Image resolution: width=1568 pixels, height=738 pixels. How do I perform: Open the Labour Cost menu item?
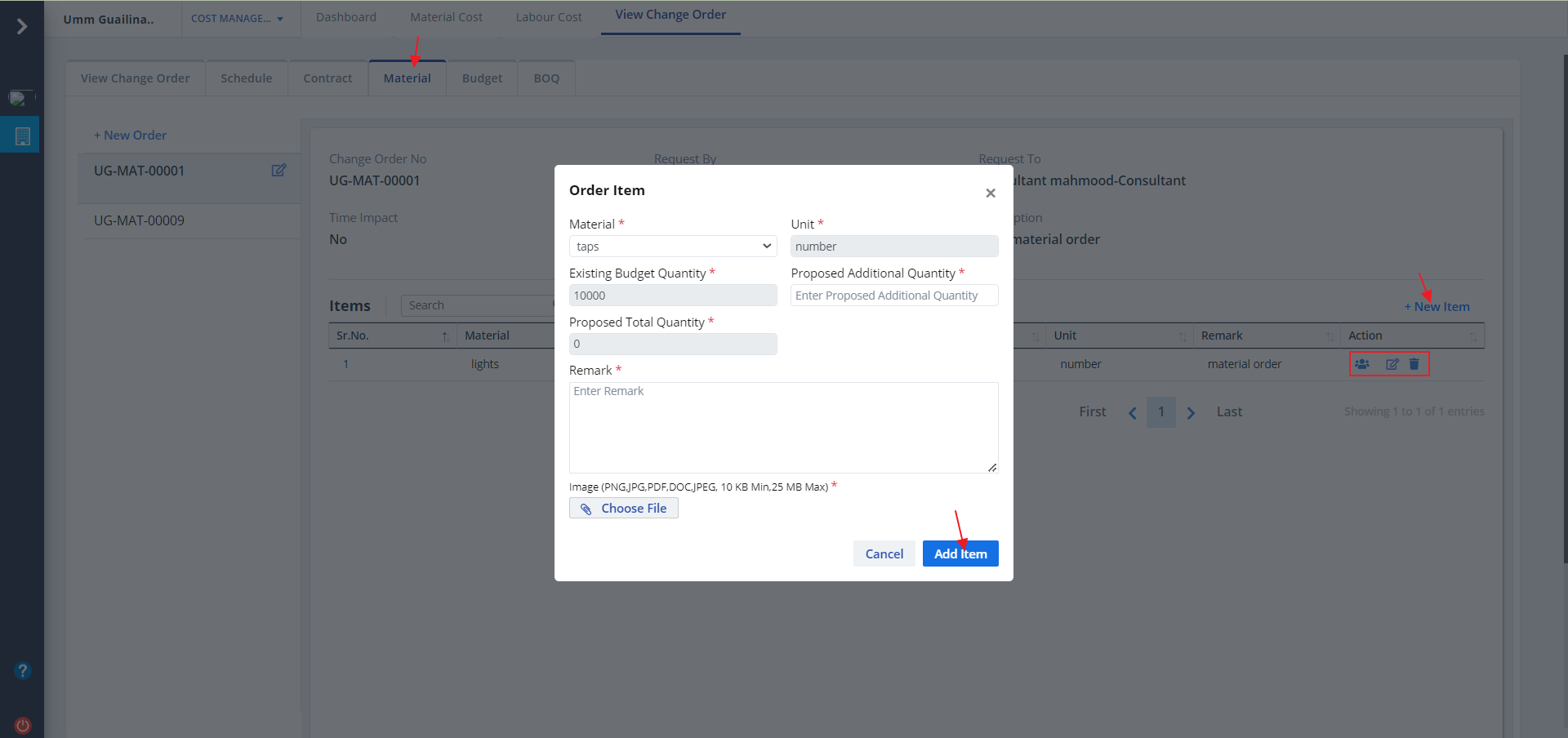[x=548, y=17]
